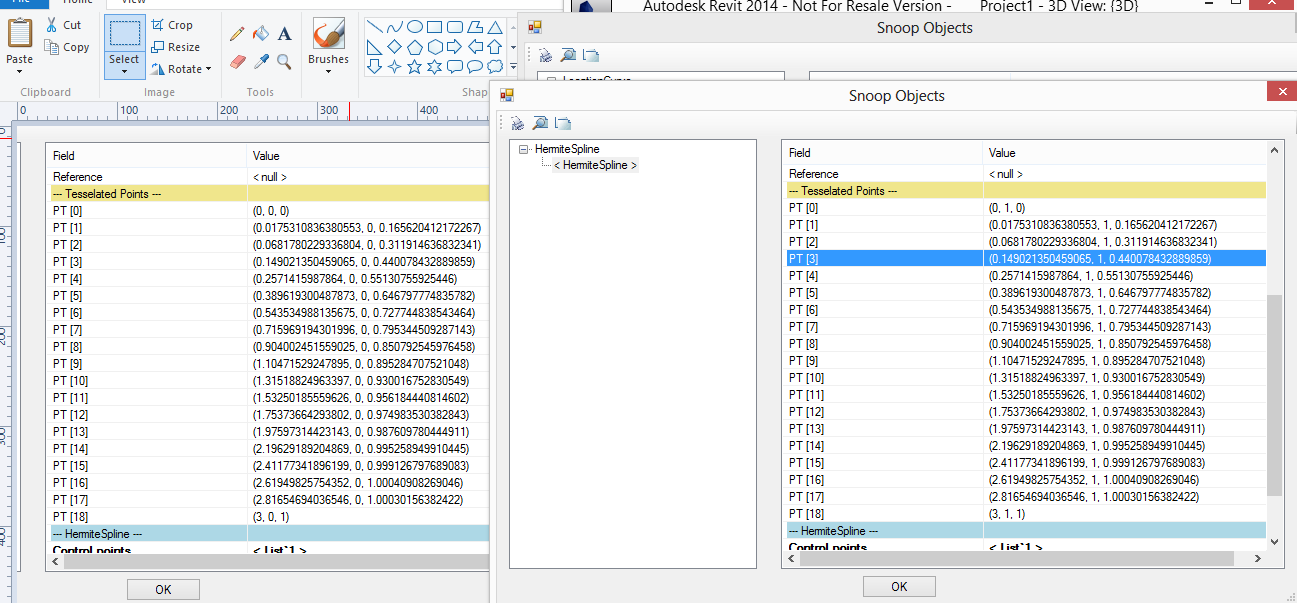This screenshot has width=1297, height=603.
Task: Choose the Oval shape
Action: click(414, 27)
